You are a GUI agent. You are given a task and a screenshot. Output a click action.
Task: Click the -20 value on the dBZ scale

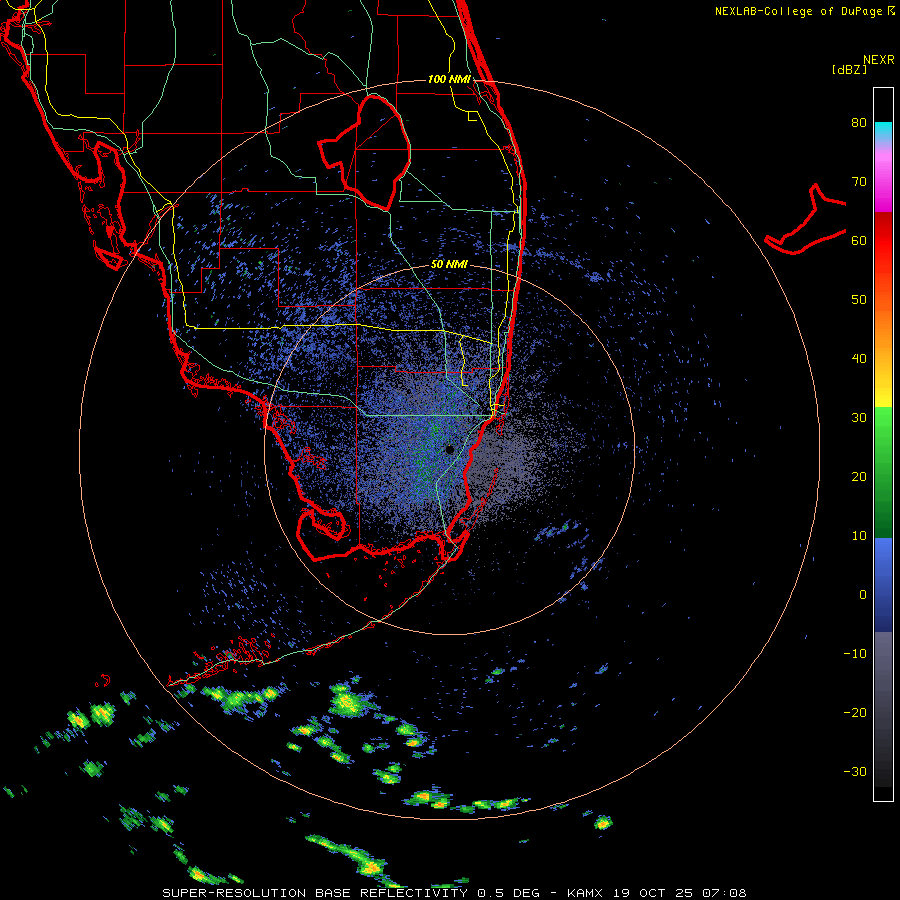point(855,713)
